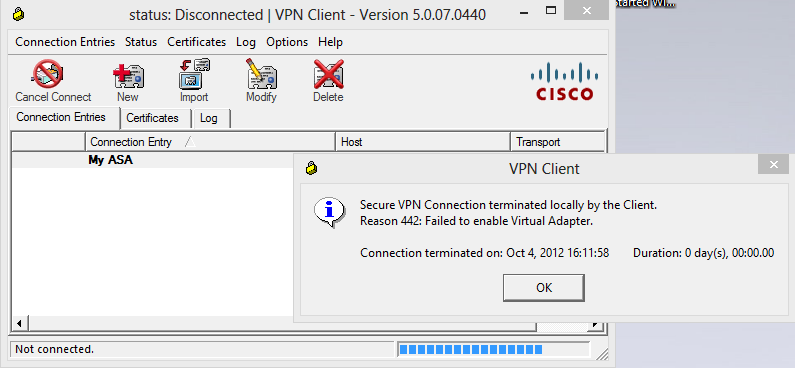This screenshot has width=795, height=368.
Task: Sort by the Connection Entry column header
Action: pyautogui.click(x=210, y=142)
